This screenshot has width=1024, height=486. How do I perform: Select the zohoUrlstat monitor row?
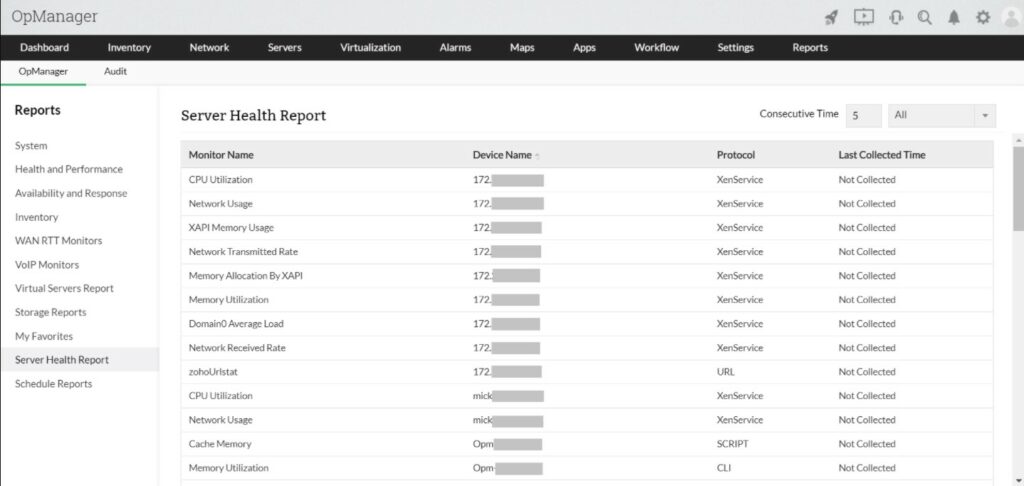[x=586, y=372]
